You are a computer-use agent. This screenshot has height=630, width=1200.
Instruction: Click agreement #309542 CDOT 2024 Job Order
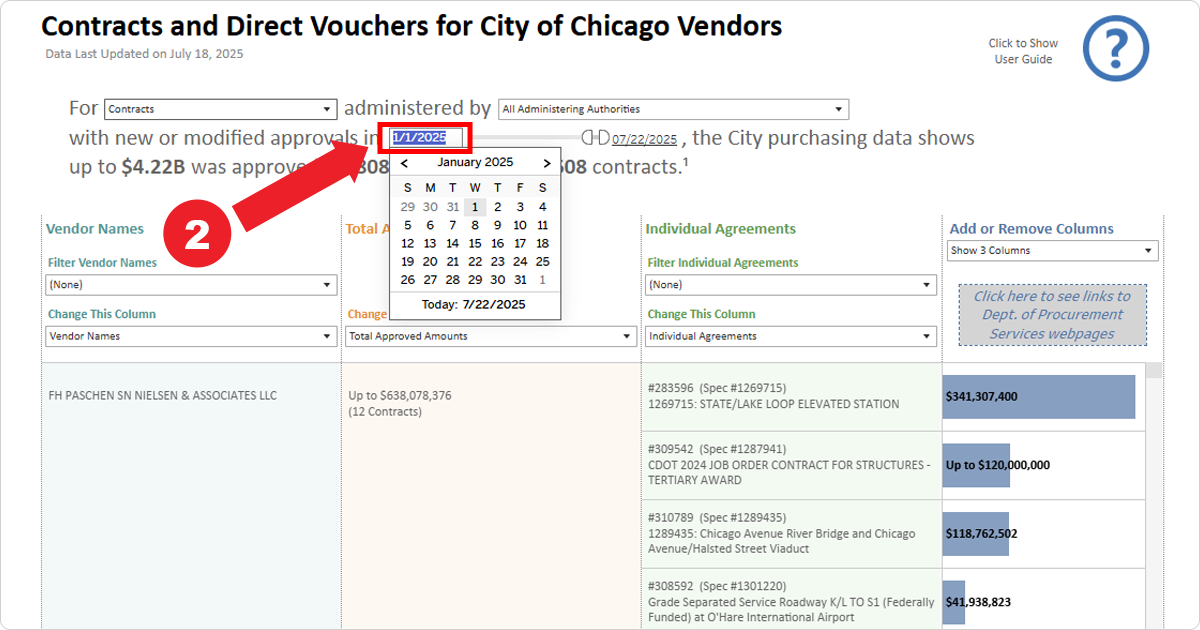pos(791,465)
